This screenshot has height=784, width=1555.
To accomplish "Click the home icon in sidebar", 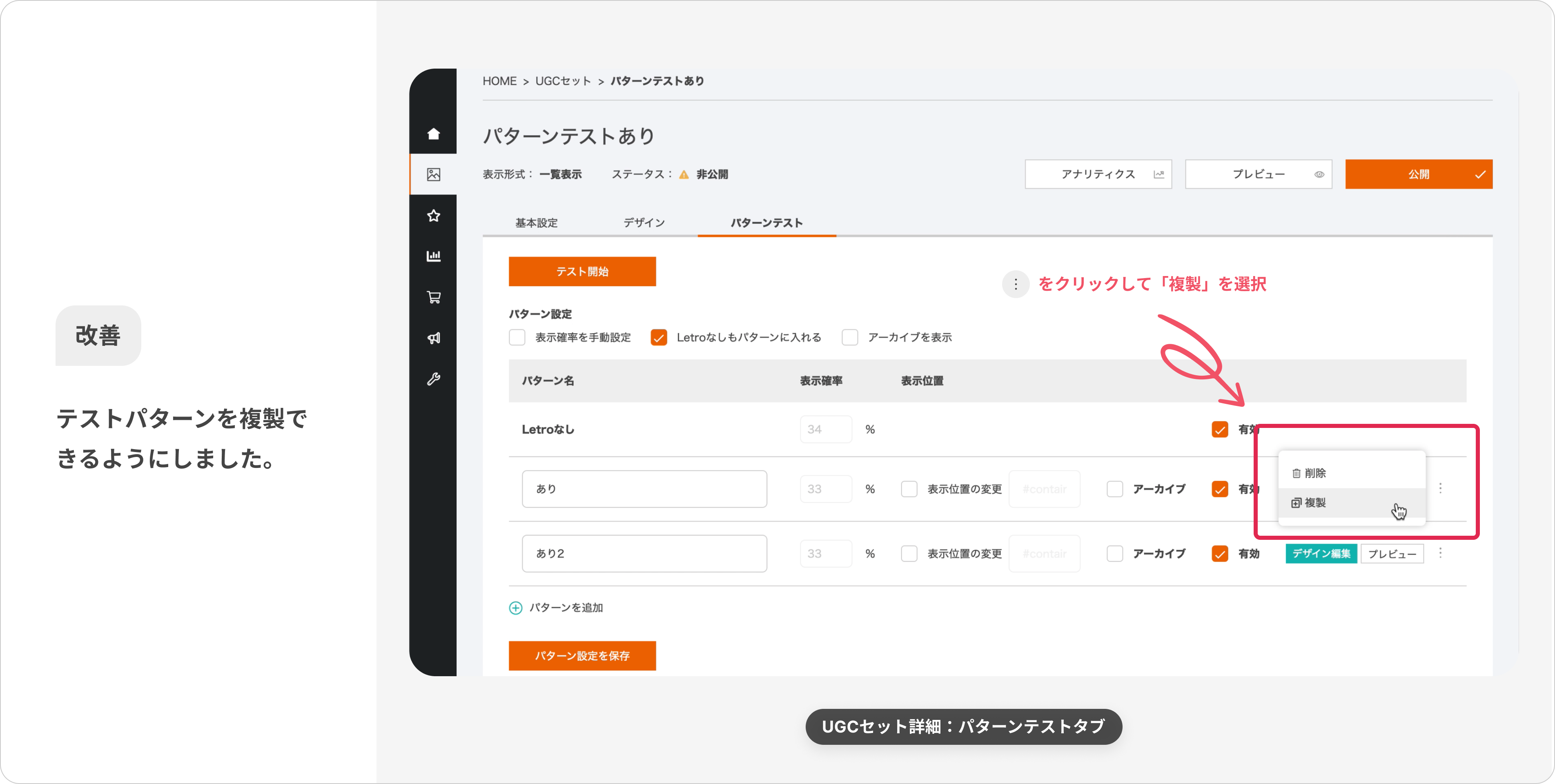I will 433,134.
